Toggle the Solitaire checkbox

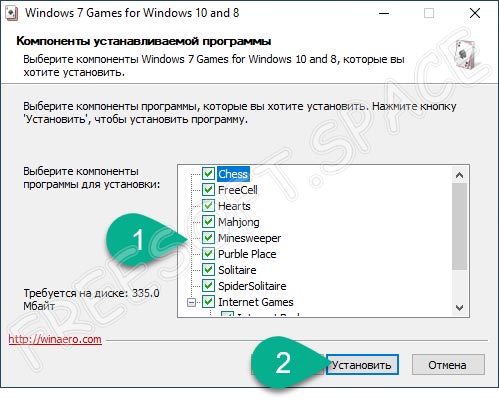[208, 270]
